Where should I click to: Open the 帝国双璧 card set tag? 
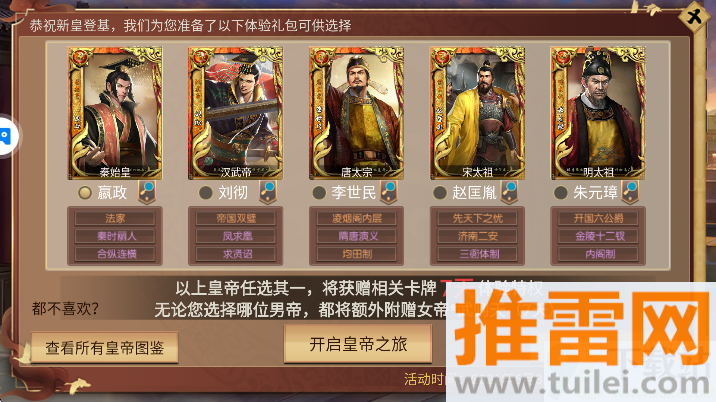point(236,218)
